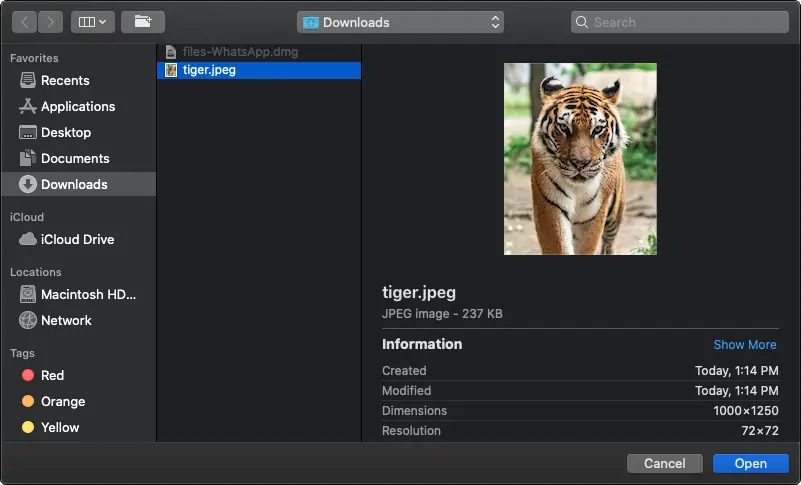This screenshot has height=485, width=801.
Task: Open Applications in the sidebar
Action: pos(78,106)
